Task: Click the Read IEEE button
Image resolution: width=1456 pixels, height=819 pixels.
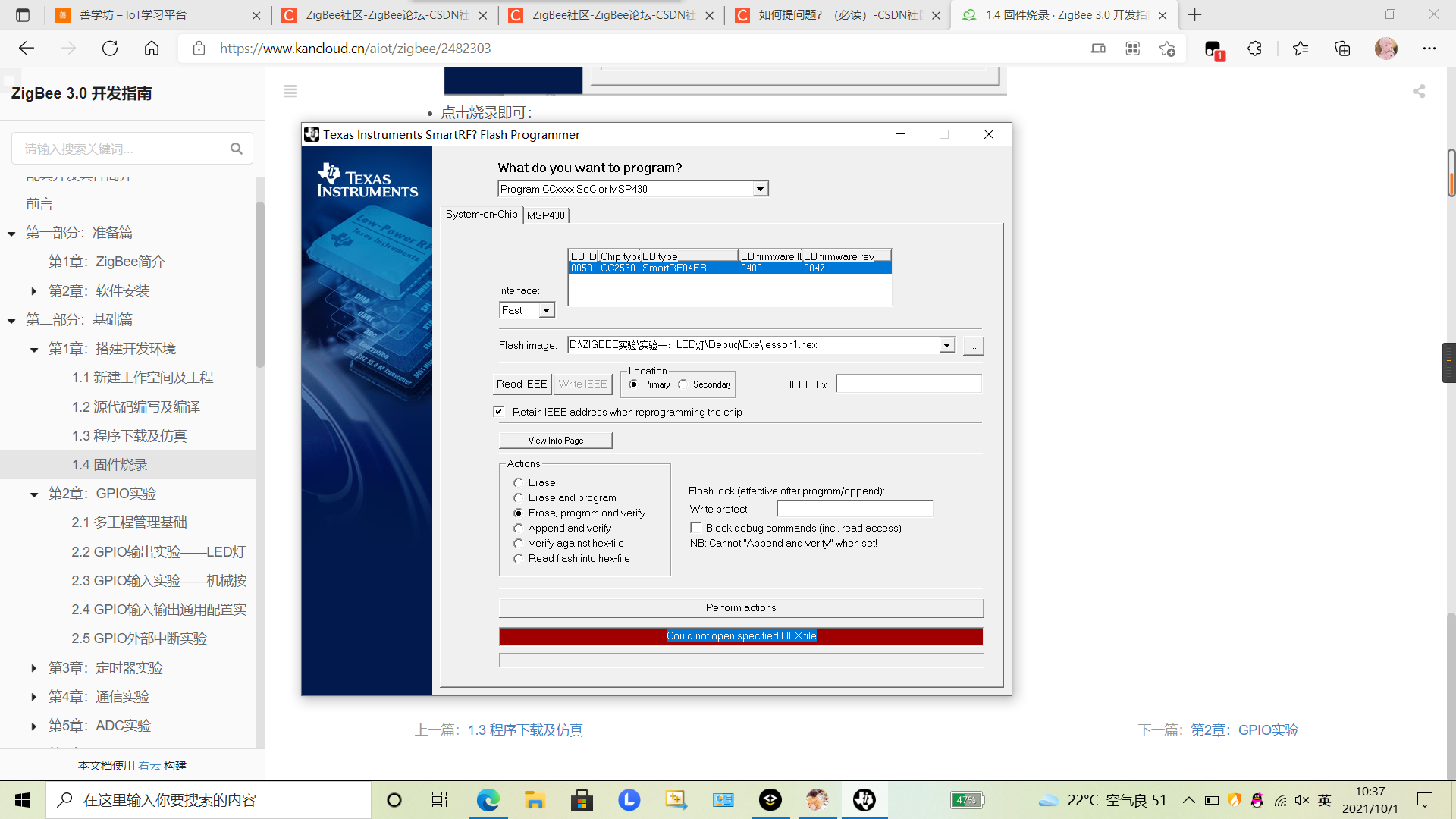Action: (522, 384)
